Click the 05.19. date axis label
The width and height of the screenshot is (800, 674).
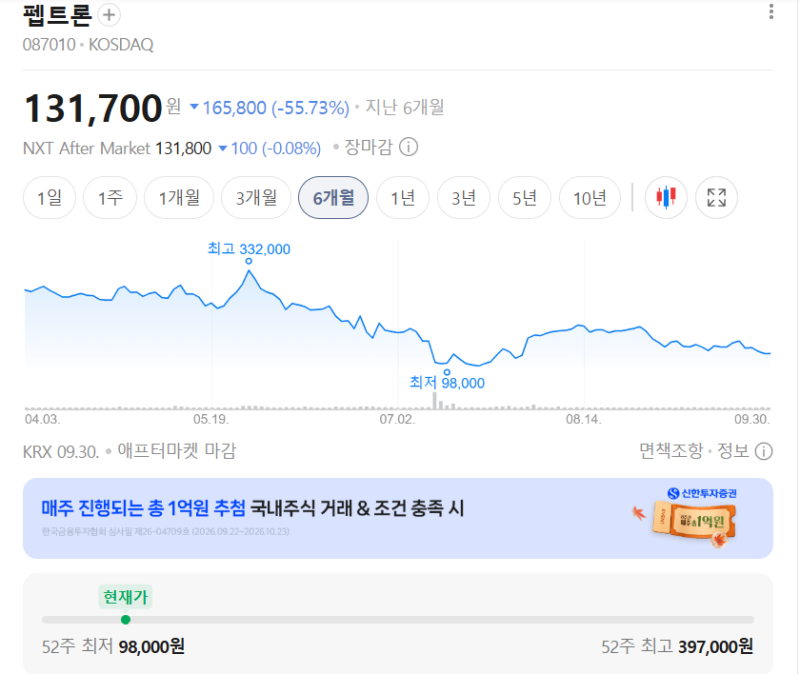pyautogui.click(x=211, y=419)
